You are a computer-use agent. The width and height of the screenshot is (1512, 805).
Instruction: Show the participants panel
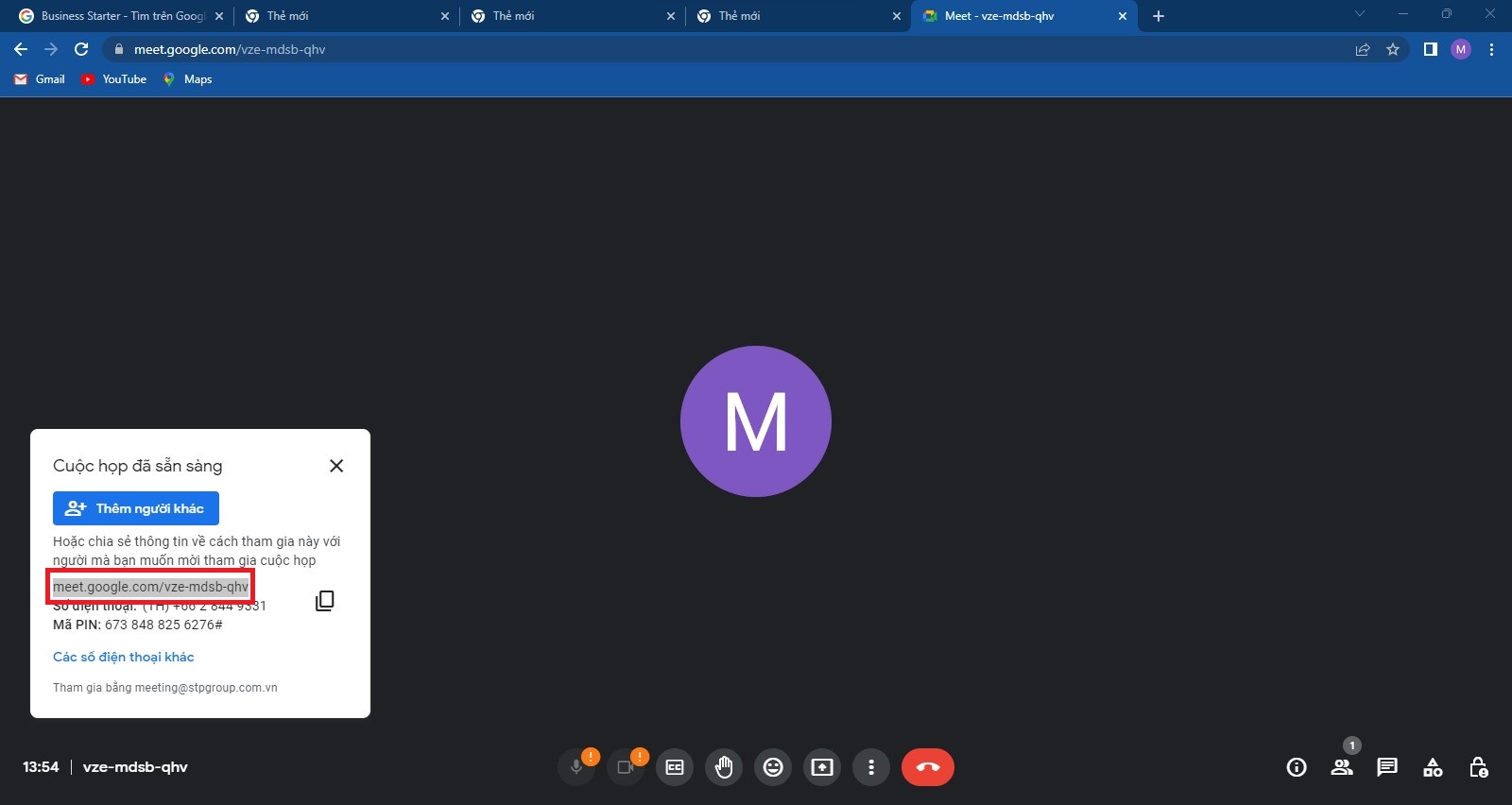[x=1342, y=767]
